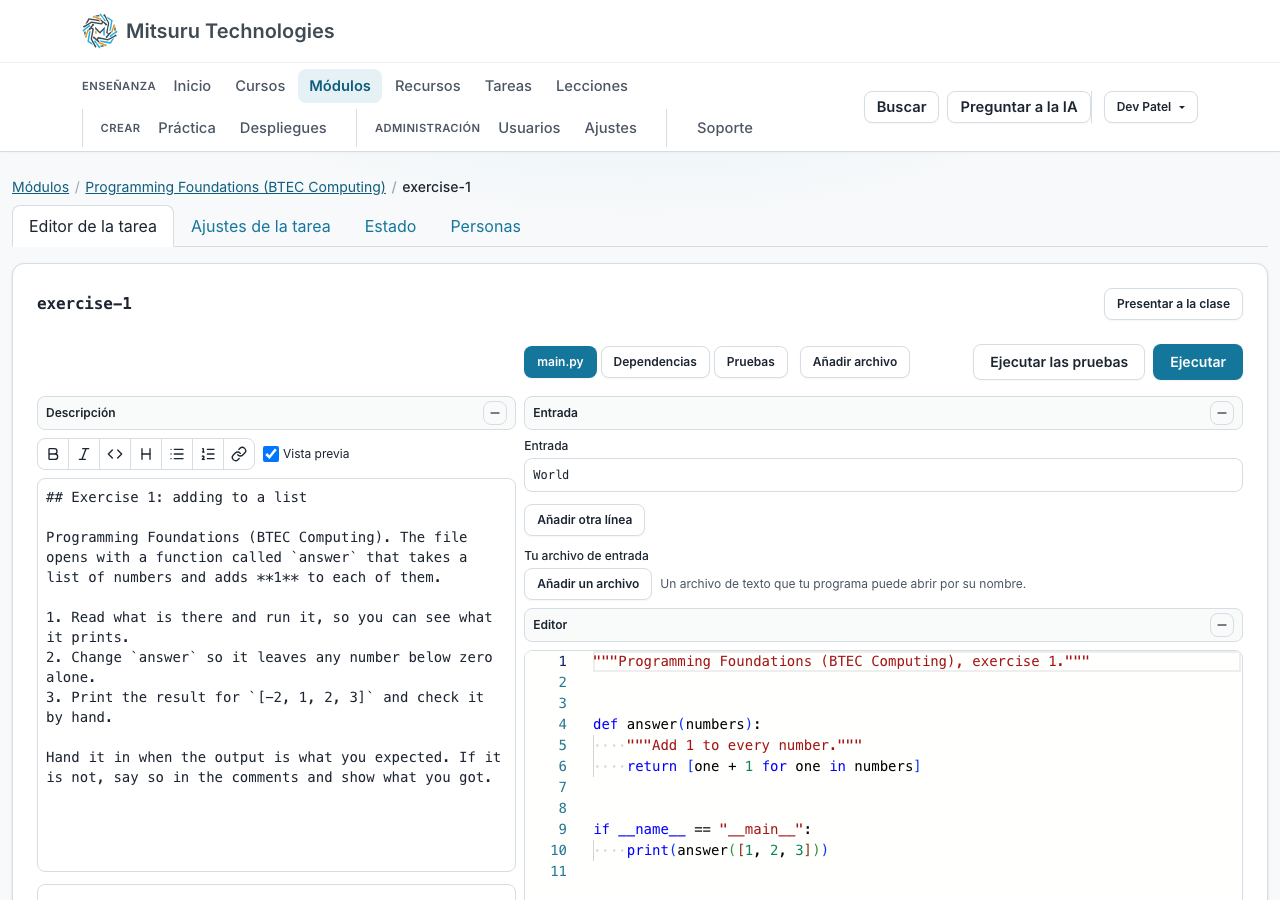Switch to the Estado tab
This screenshot has width=1280, height=900.
(390, 226)
